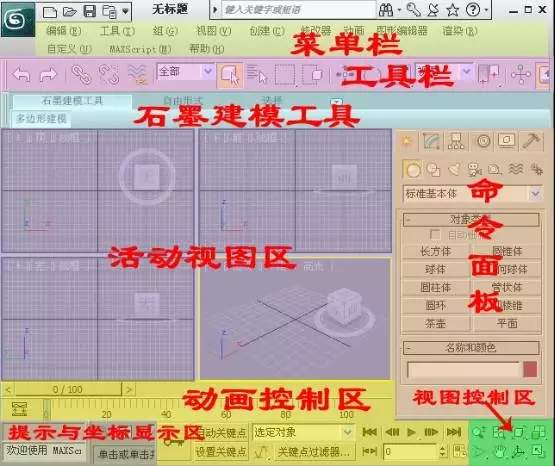Image resolution: width=555 pixels, height=466 pixels.
Task: Select the Bind to Space Warp tool
Action: (137, 75)
